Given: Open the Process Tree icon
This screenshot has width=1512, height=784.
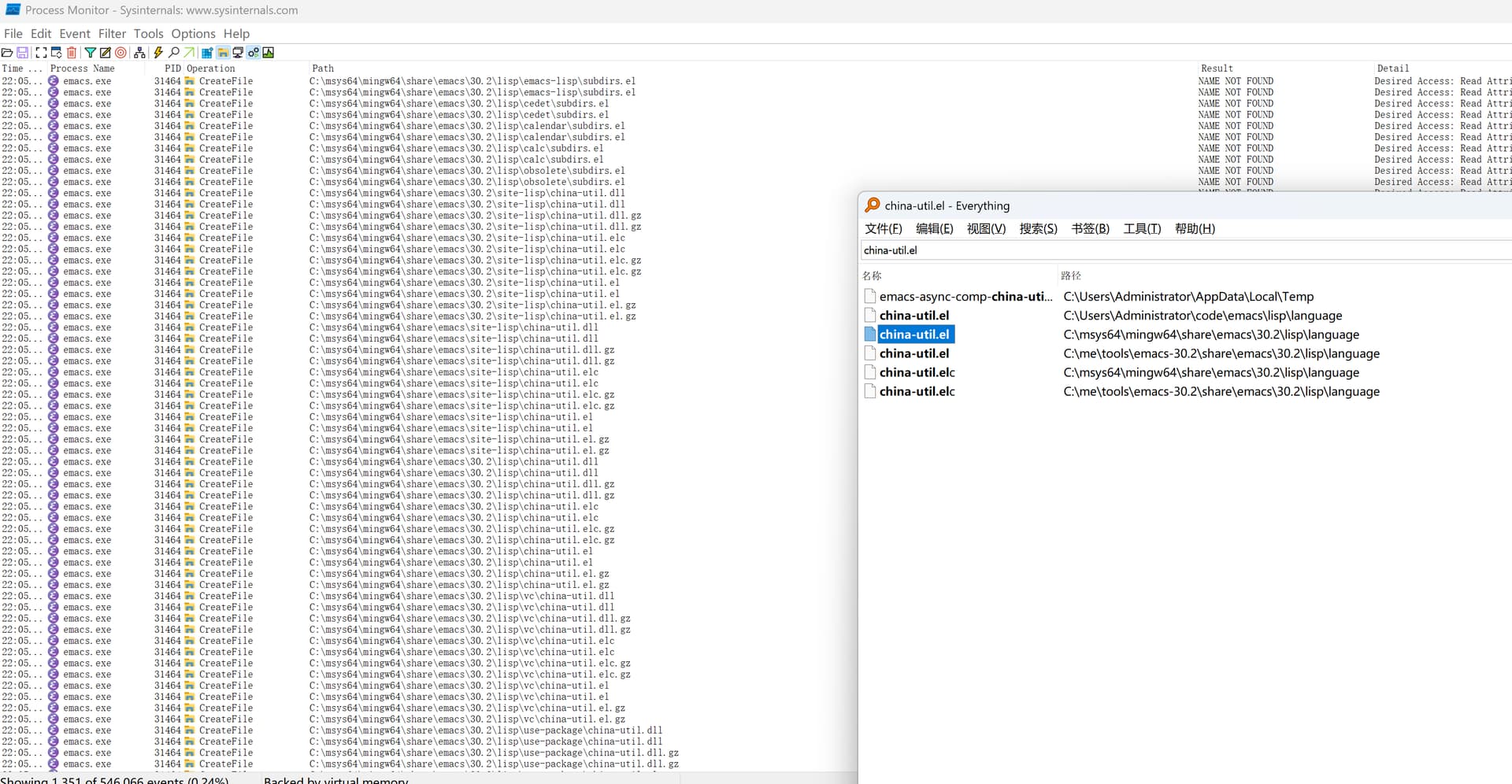Looking at the screenshot, I should coord(139,53).
